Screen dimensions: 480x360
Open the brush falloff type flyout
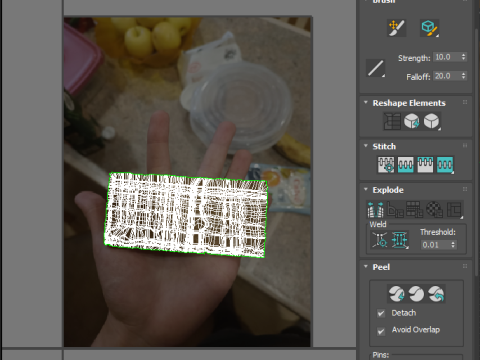point(376,68)
